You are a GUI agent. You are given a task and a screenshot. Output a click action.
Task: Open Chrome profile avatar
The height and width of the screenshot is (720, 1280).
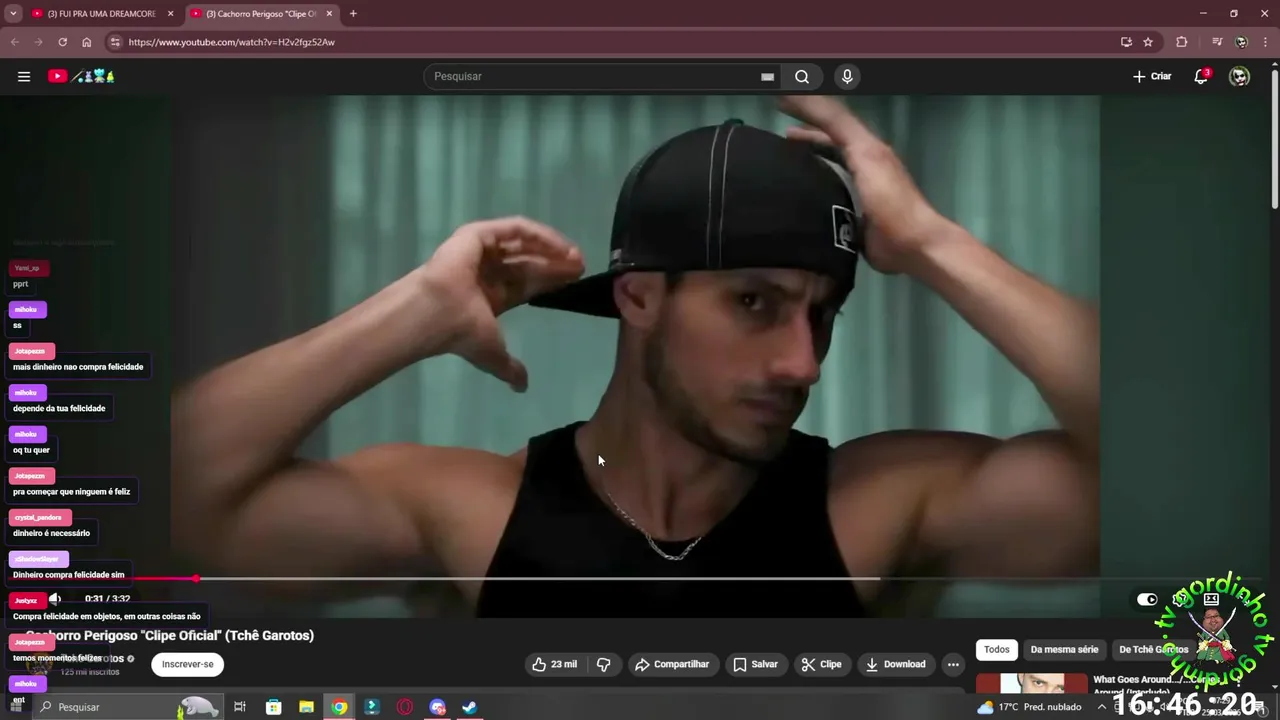(x=1241, y=42)
